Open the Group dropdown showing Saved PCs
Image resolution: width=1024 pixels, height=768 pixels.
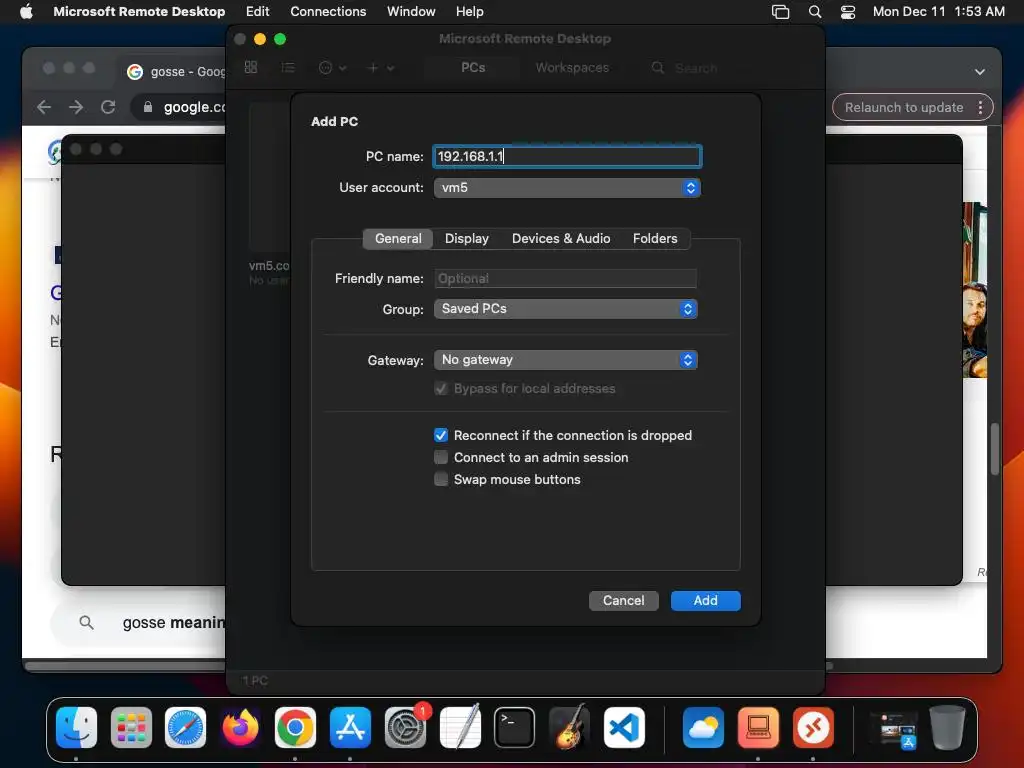tap(566, 309)
